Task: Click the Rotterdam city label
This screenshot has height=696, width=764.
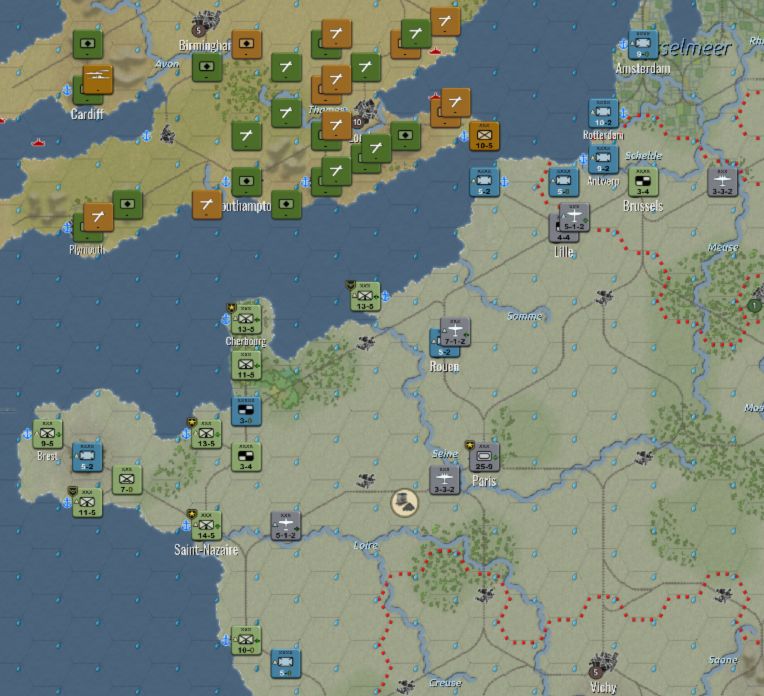Action: [603, 135]
